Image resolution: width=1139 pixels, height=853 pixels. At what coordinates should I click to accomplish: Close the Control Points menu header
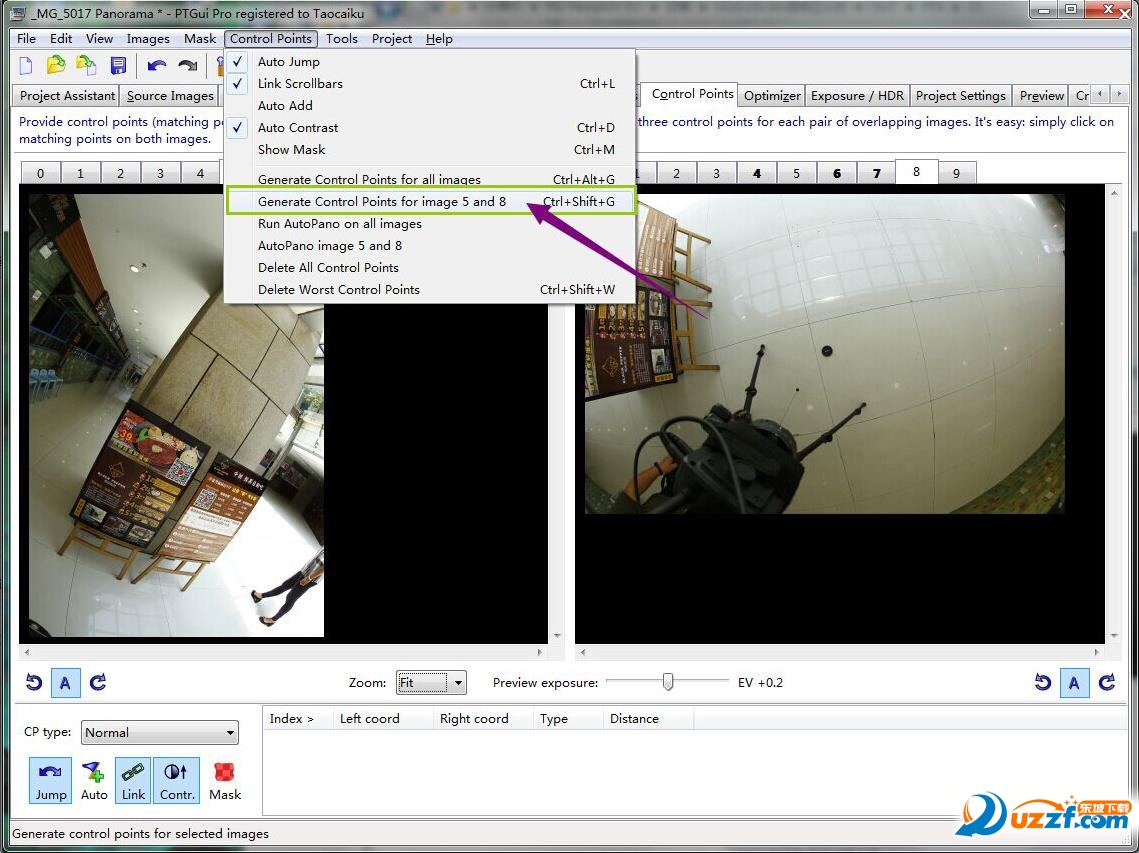click(x=271, y=39)
